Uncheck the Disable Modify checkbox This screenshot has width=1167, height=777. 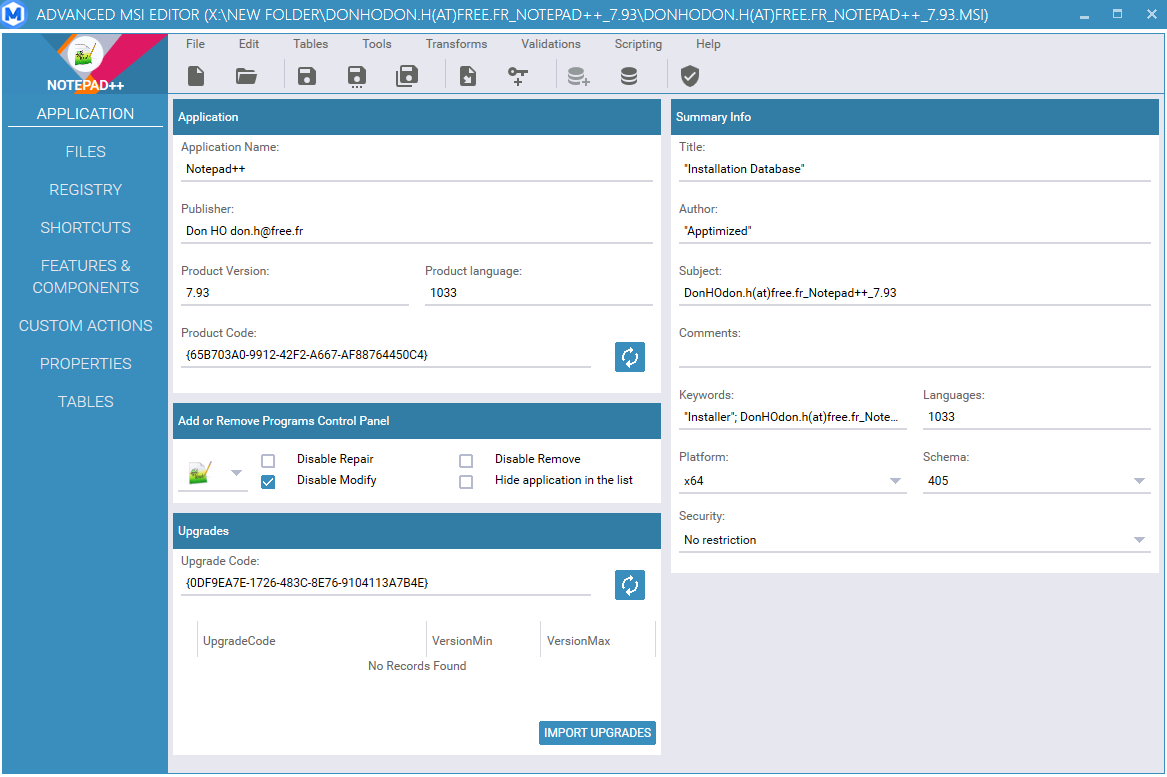268,482
